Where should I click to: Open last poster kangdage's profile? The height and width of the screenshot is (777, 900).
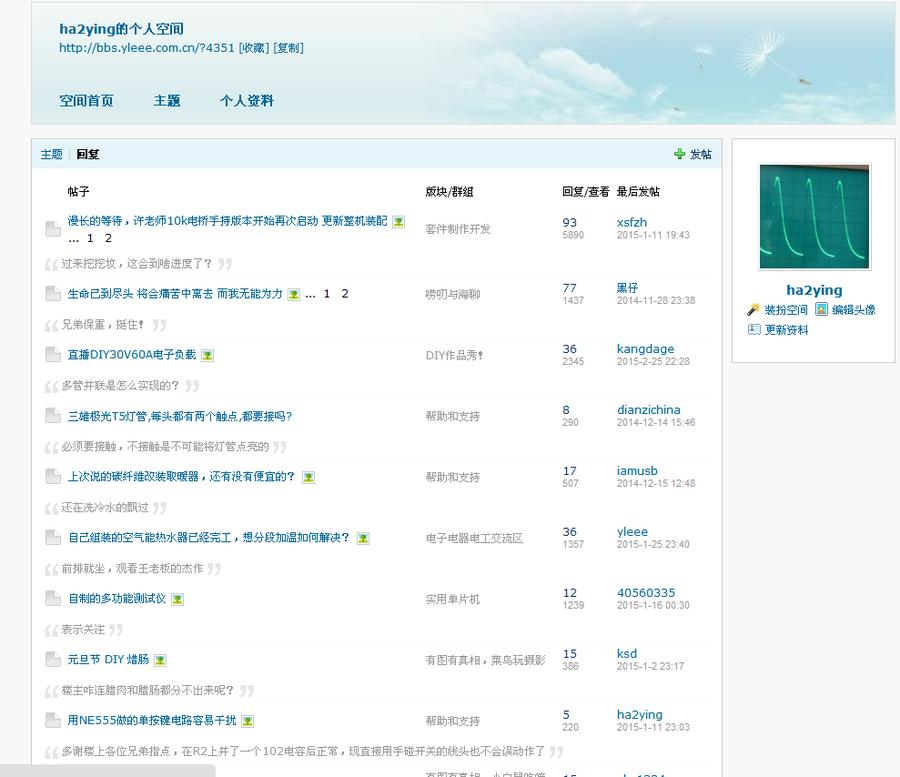(645, 349)
